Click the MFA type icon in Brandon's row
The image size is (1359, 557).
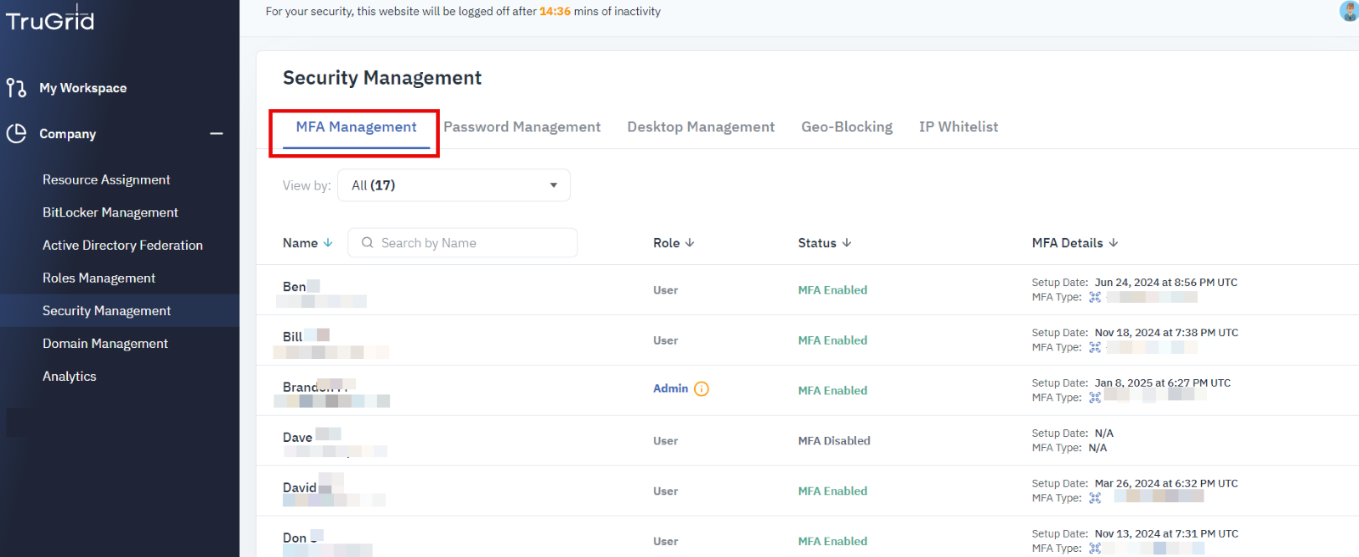click(1095, 397)
